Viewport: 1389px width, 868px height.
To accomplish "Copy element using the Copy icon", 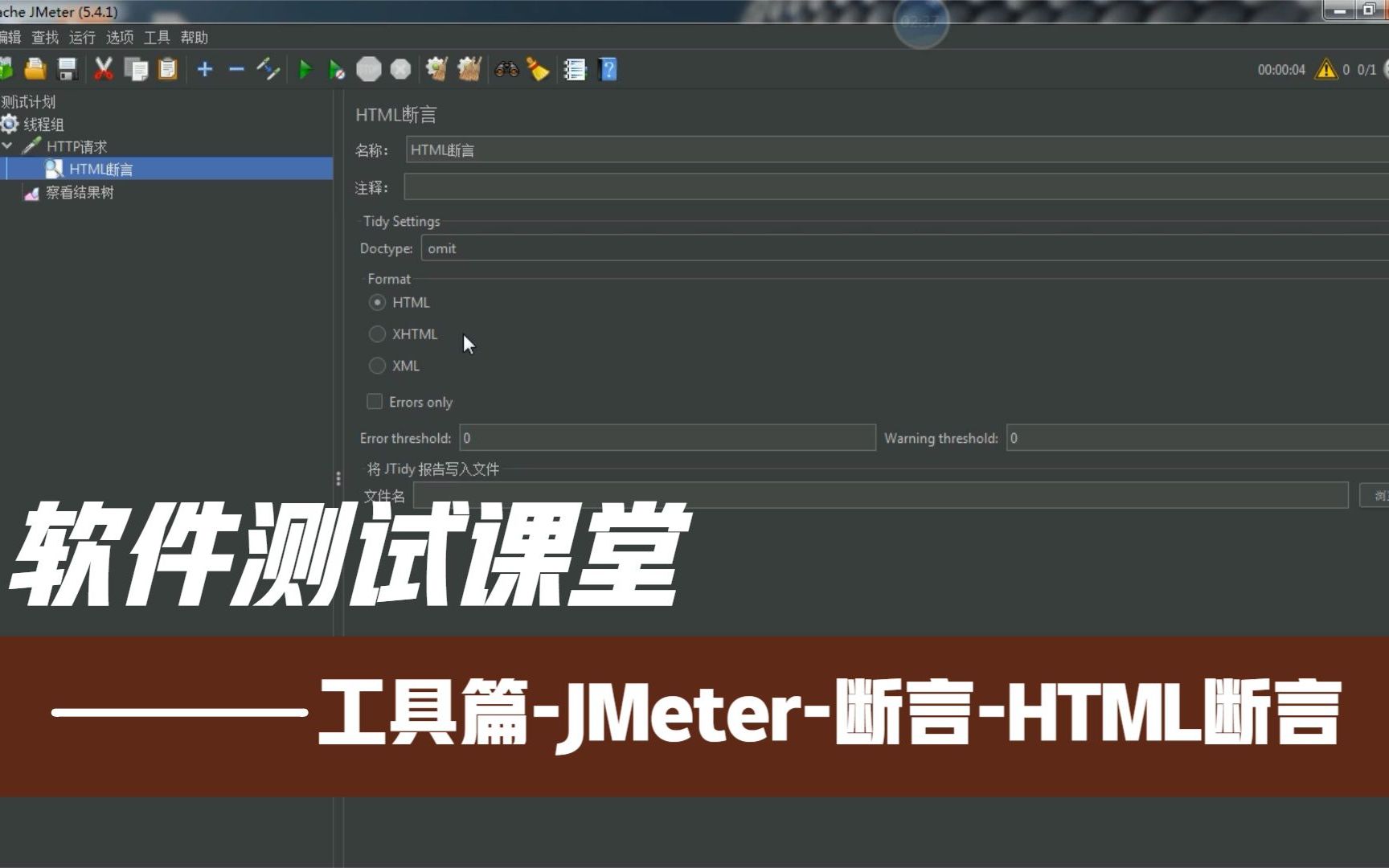I will [x=136, y=70].
